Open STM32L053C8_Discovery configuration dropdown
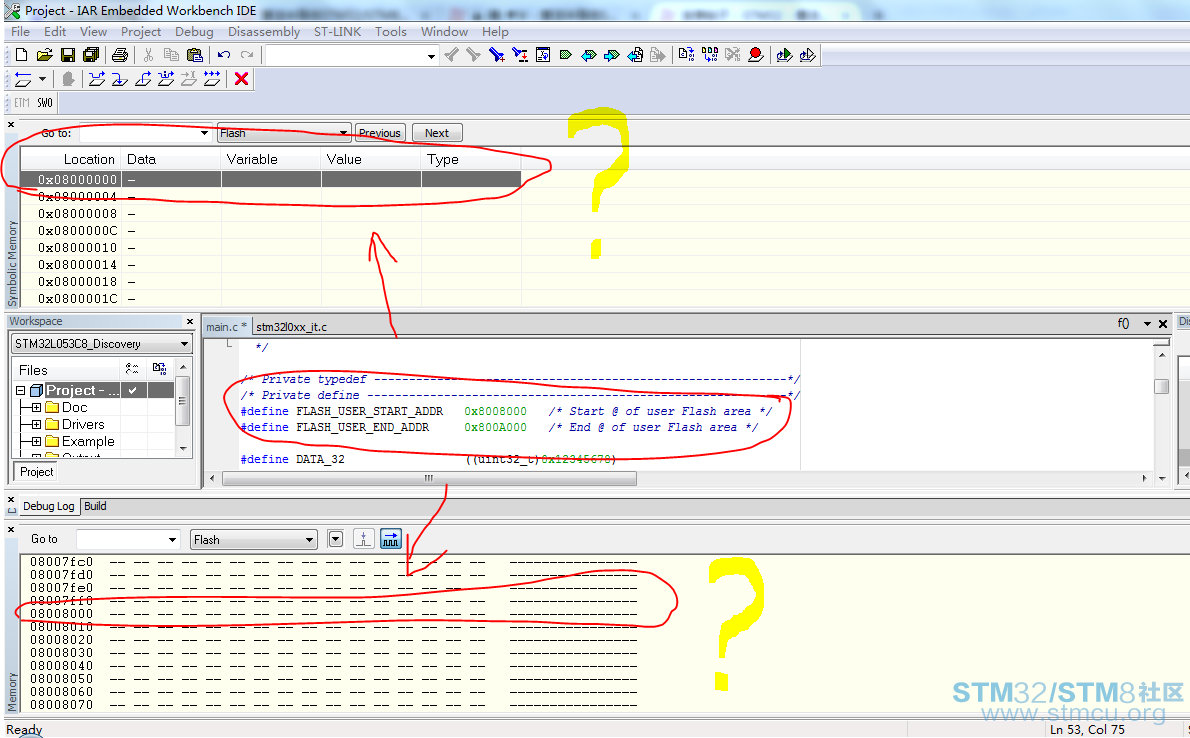 [184, 344]
